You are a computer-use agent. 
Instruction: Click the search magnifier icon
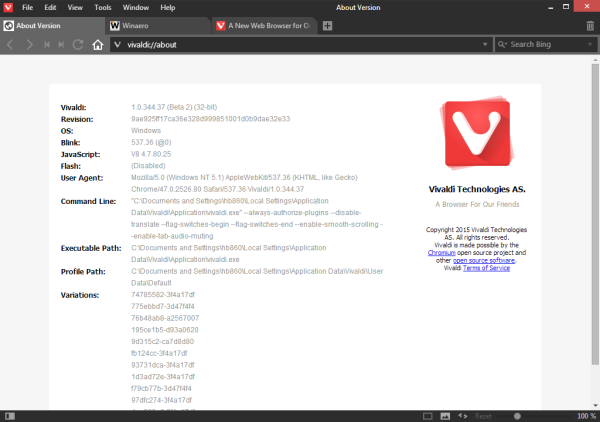[x=502, y=45]
